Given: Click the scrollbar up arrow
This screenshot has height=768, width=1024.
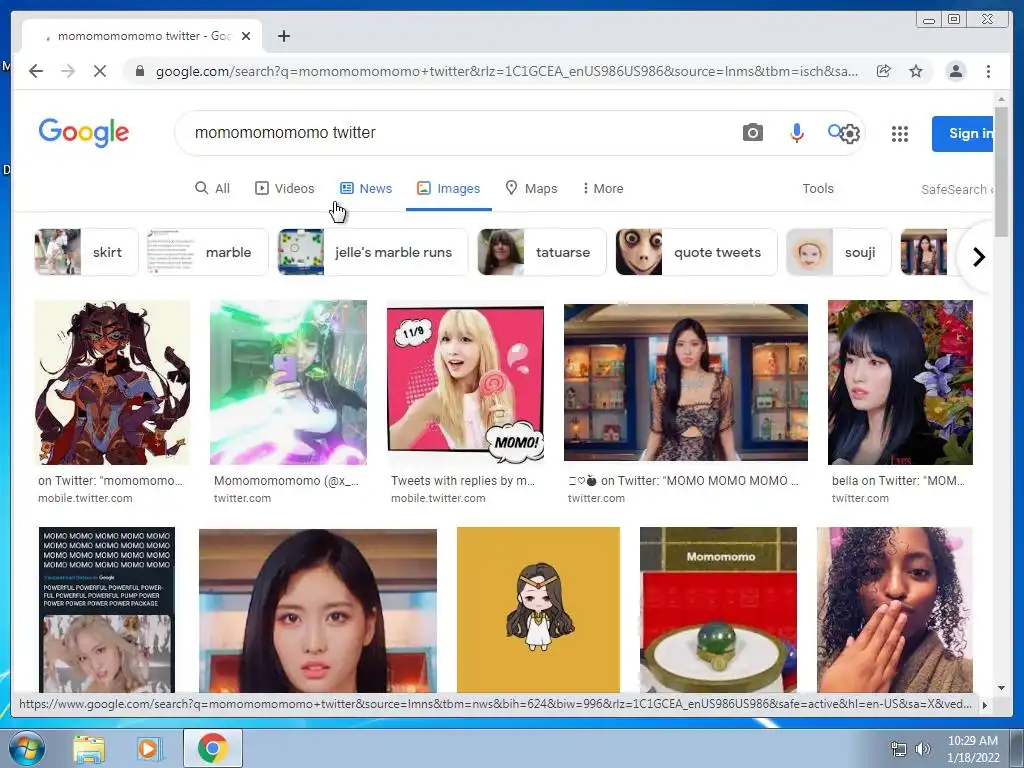Looking at the screenshot, I should pyautogui.click(x=1001, y=99).
